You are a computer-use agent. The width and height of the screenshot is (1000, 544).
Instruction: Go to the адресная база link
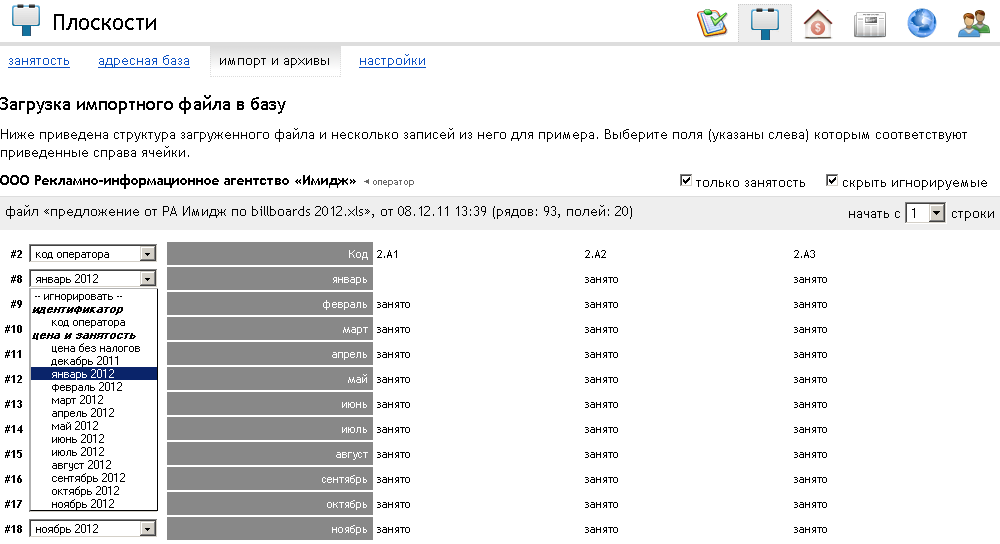(143, 61)
